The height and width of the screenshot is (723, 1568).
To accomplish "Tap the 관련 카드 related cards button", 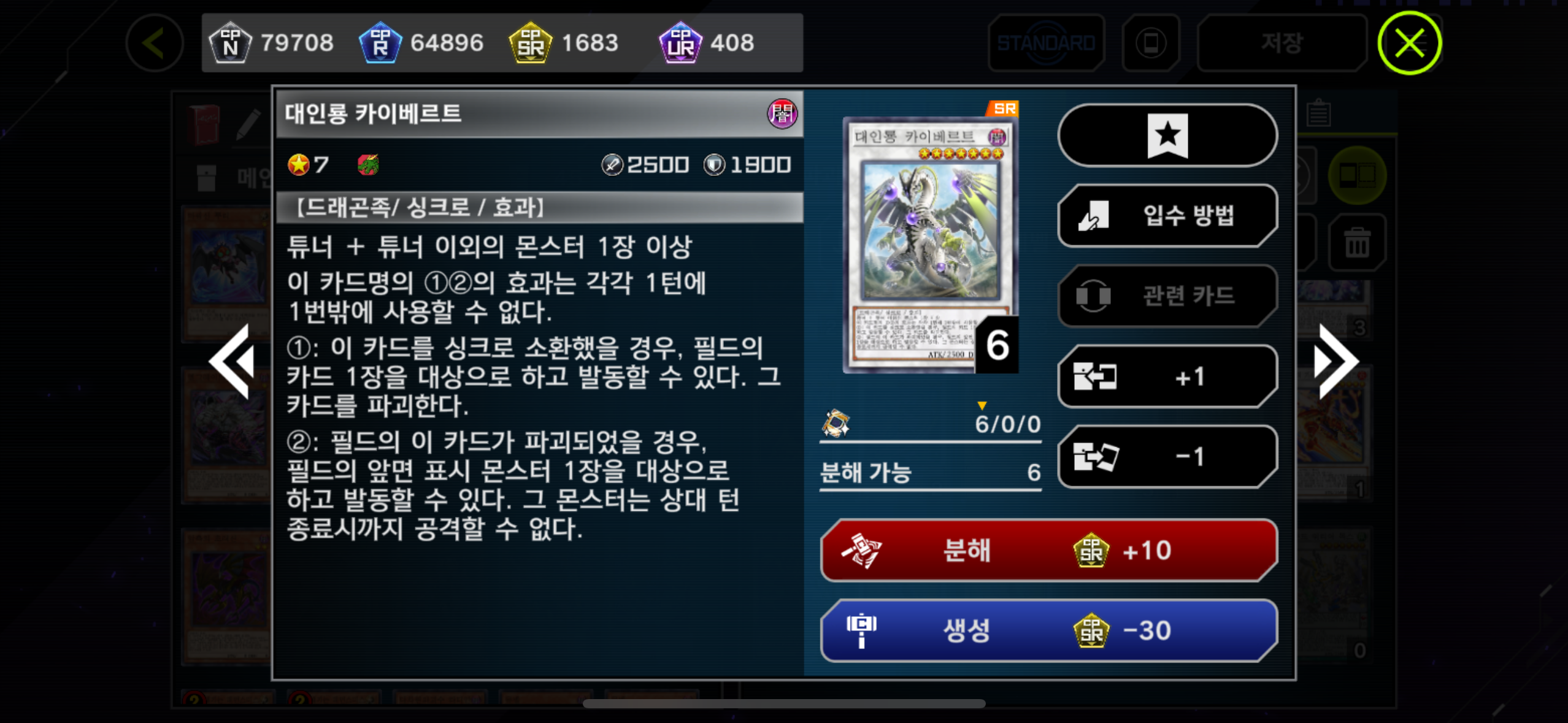I will pyautogui.click(x=1167, y=296).
